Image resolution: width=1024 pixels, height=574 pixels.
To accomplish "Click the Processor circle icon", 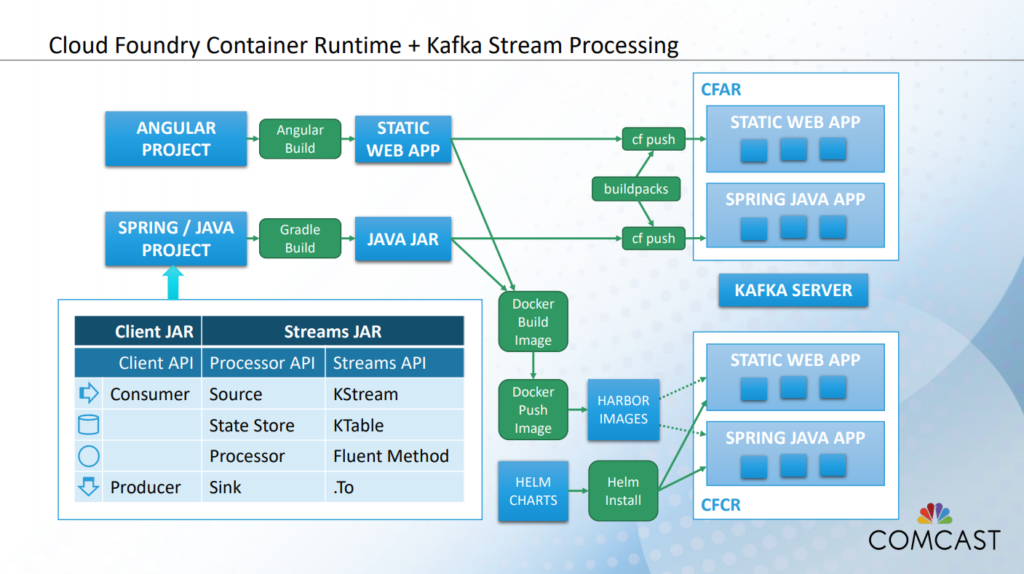I will (89, 456).
